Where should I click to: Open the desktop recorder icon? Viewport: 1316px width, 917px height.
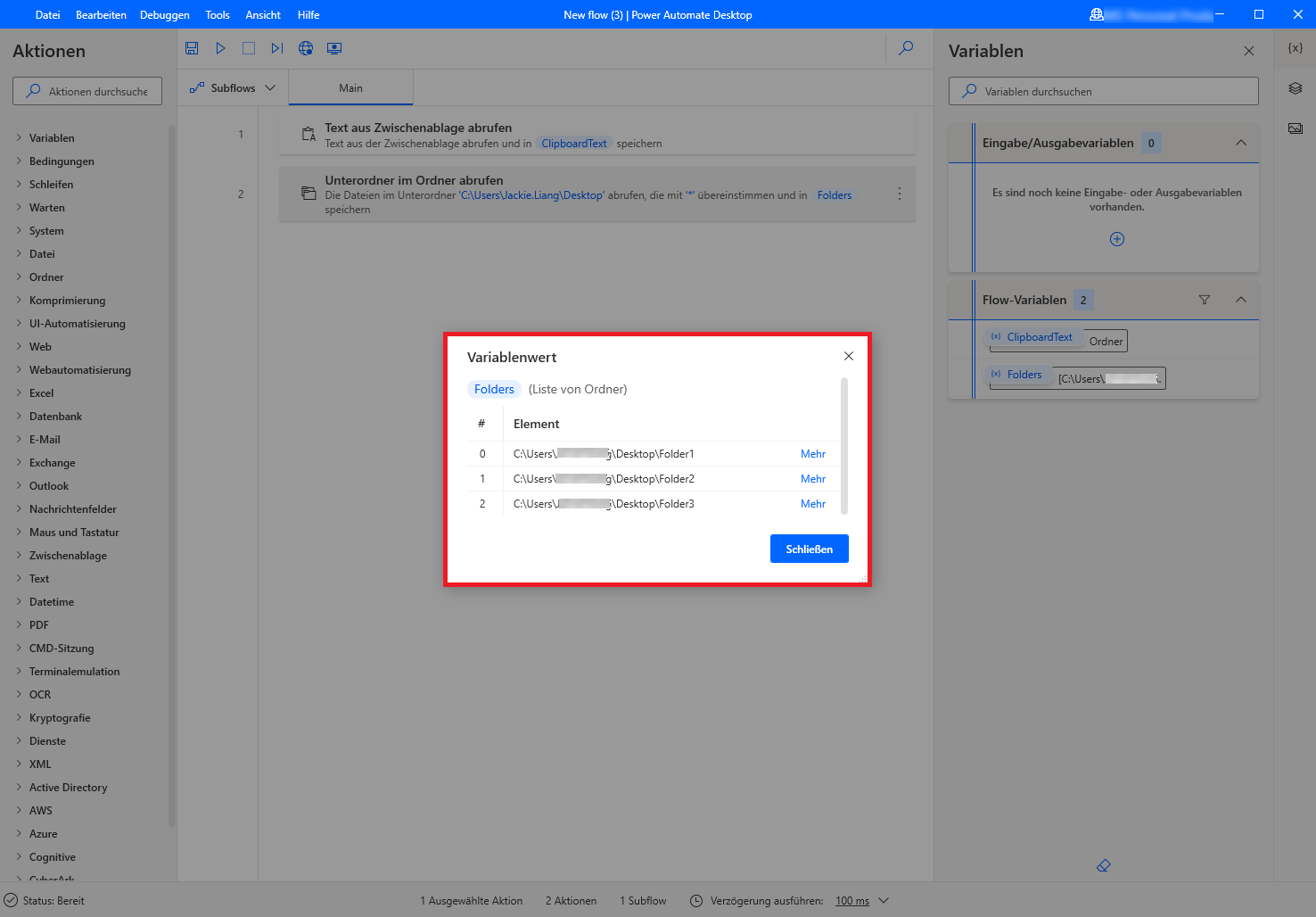click(x=334, y=48)
